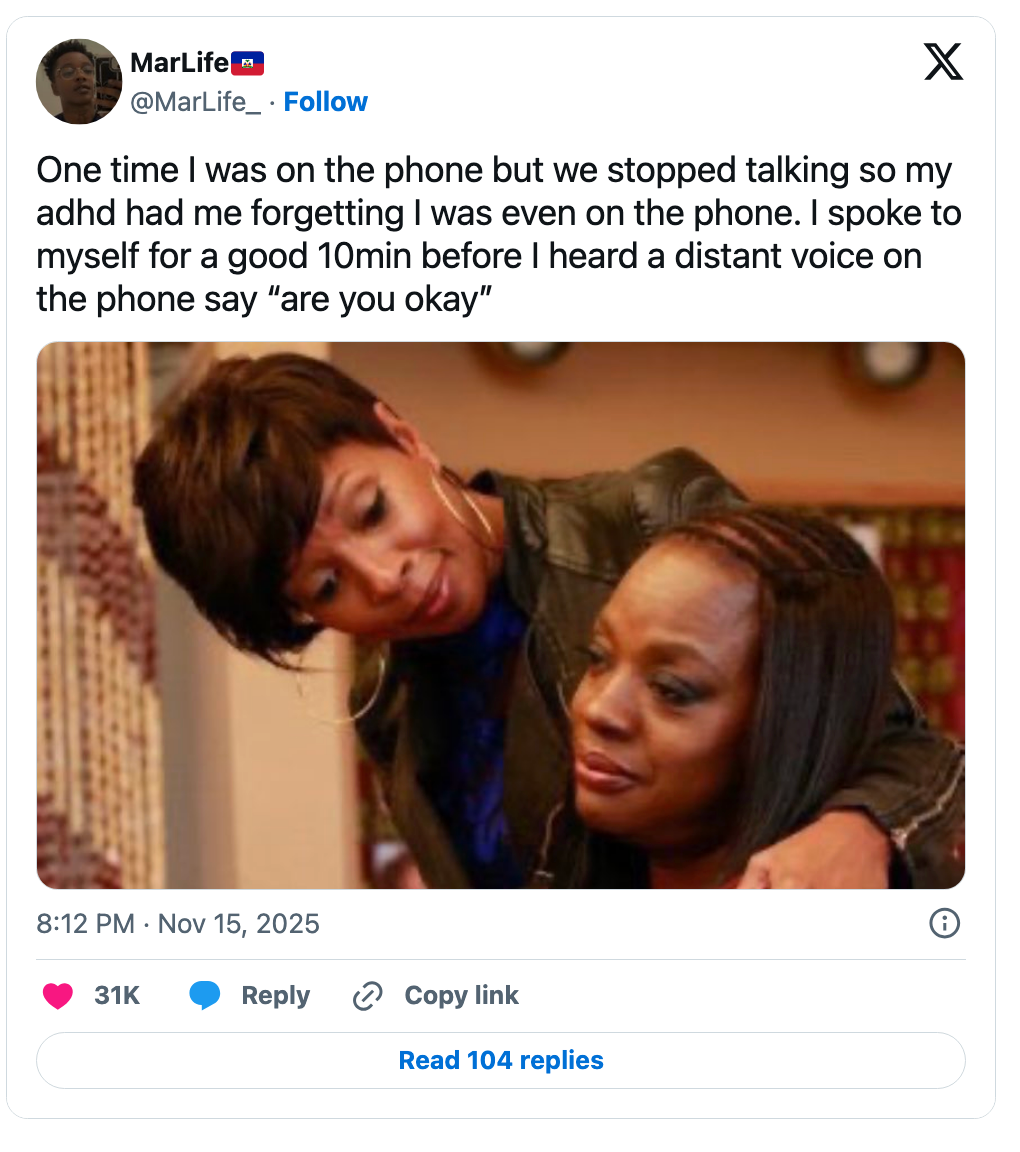Image resolution: width=1020 pixels, height=1152 pixels.
Task: Open the info circle icon
Action: 944,923
